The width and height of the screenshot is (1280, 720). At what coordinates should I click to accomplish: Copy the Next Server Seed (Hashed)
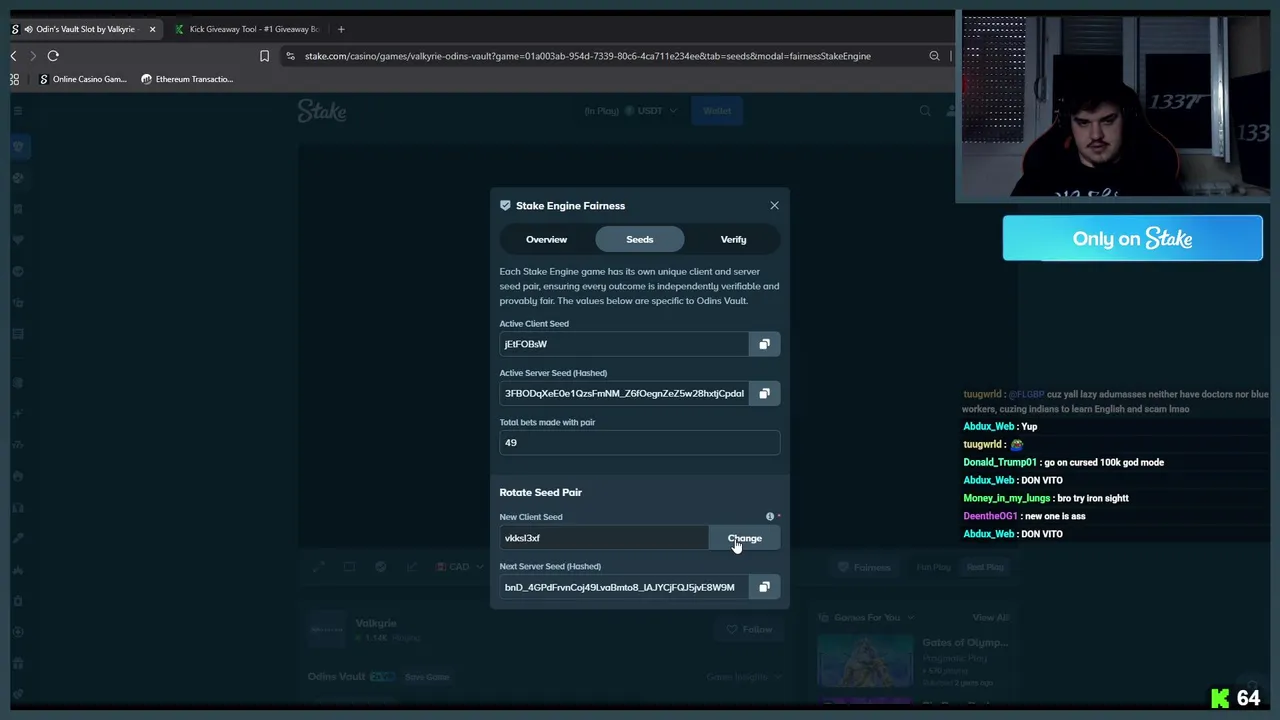764,587
